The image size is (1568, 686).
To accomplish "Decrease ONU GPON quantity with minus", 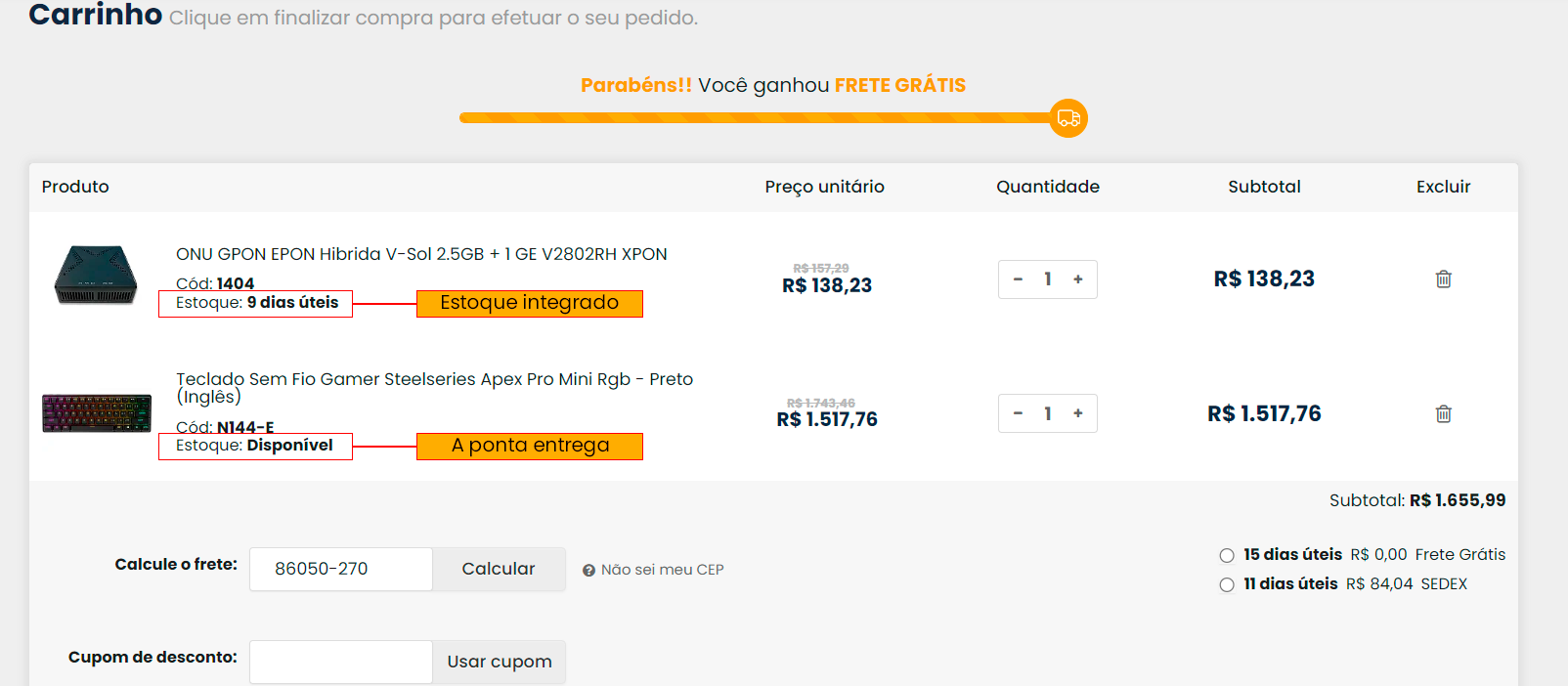I will click(1018, 279).
